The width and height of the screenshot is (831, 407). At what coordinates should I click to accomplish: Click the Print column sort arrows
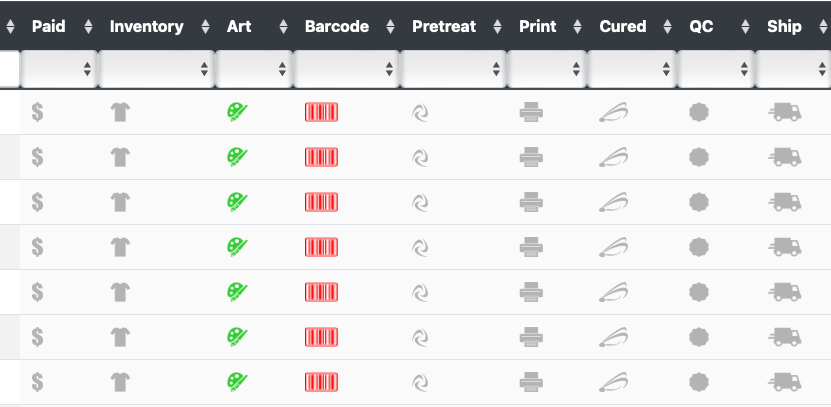(577, 26)
